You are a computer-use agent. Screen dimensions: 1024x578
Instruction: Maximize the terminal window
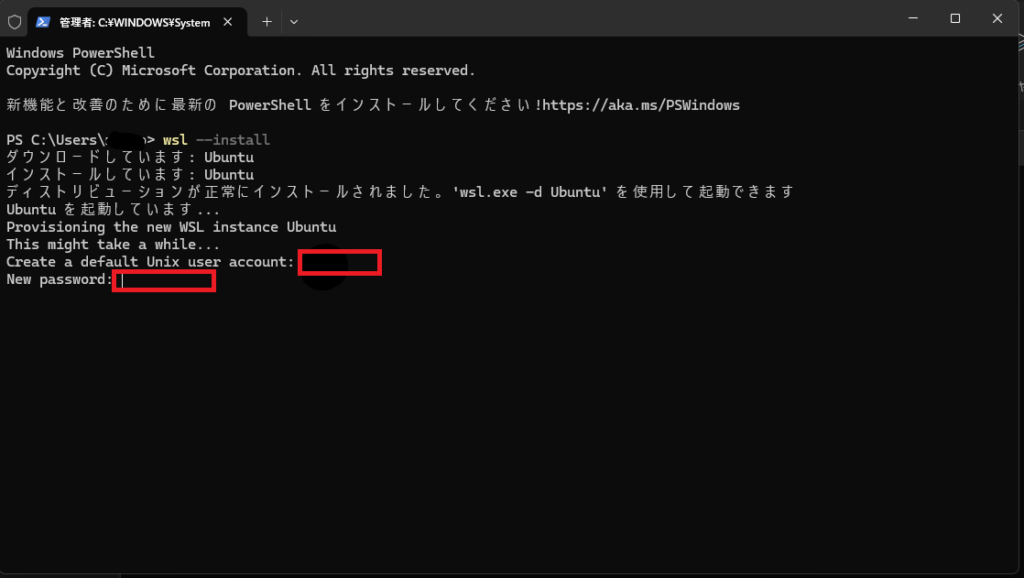point(955,18)
